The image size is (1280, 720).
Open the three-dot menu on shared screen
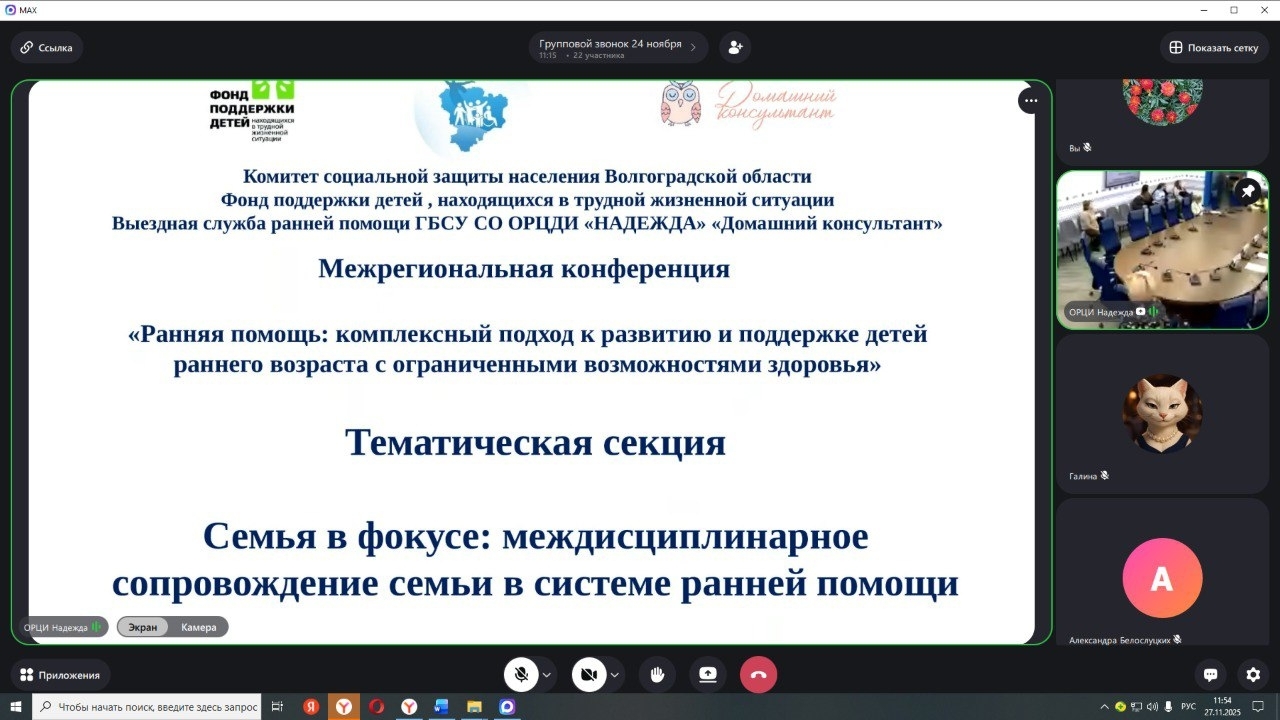click(x=1030, y=100)
